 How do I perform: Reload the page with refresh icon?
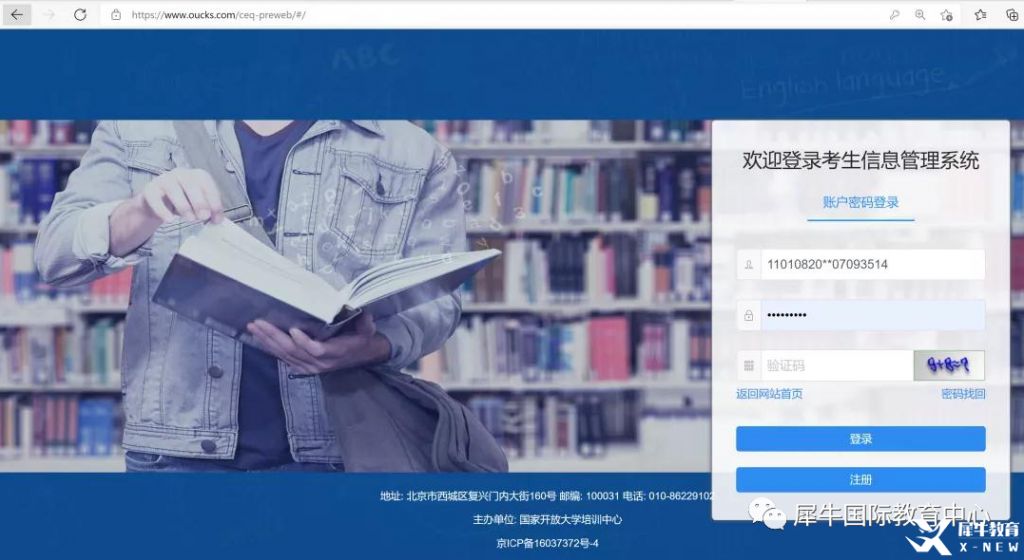tap(80, 15)
